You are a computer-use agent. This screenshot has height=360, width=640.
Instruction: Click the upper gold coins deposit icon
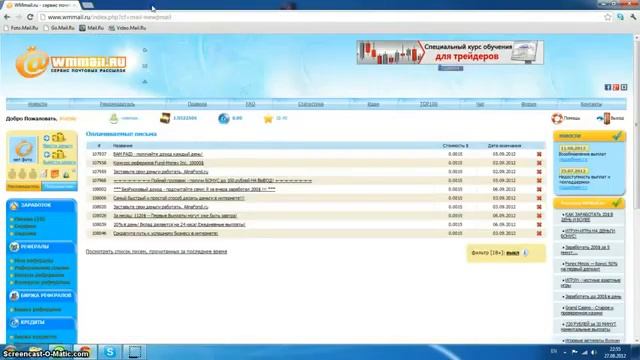tap(58, 138)
